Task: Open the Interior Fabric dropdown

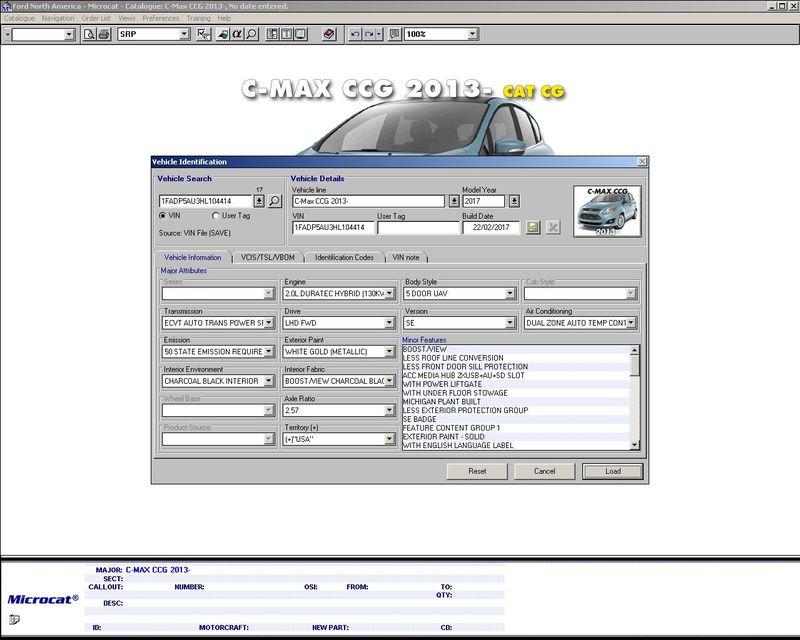Action: click(389, 381)
